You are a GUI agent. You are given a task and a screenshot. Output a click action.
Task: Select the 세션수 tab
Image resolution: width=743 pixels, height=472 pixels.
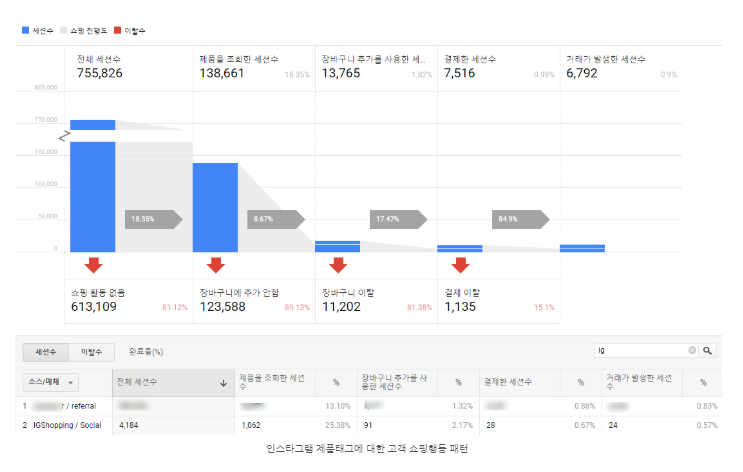[46, 352]
